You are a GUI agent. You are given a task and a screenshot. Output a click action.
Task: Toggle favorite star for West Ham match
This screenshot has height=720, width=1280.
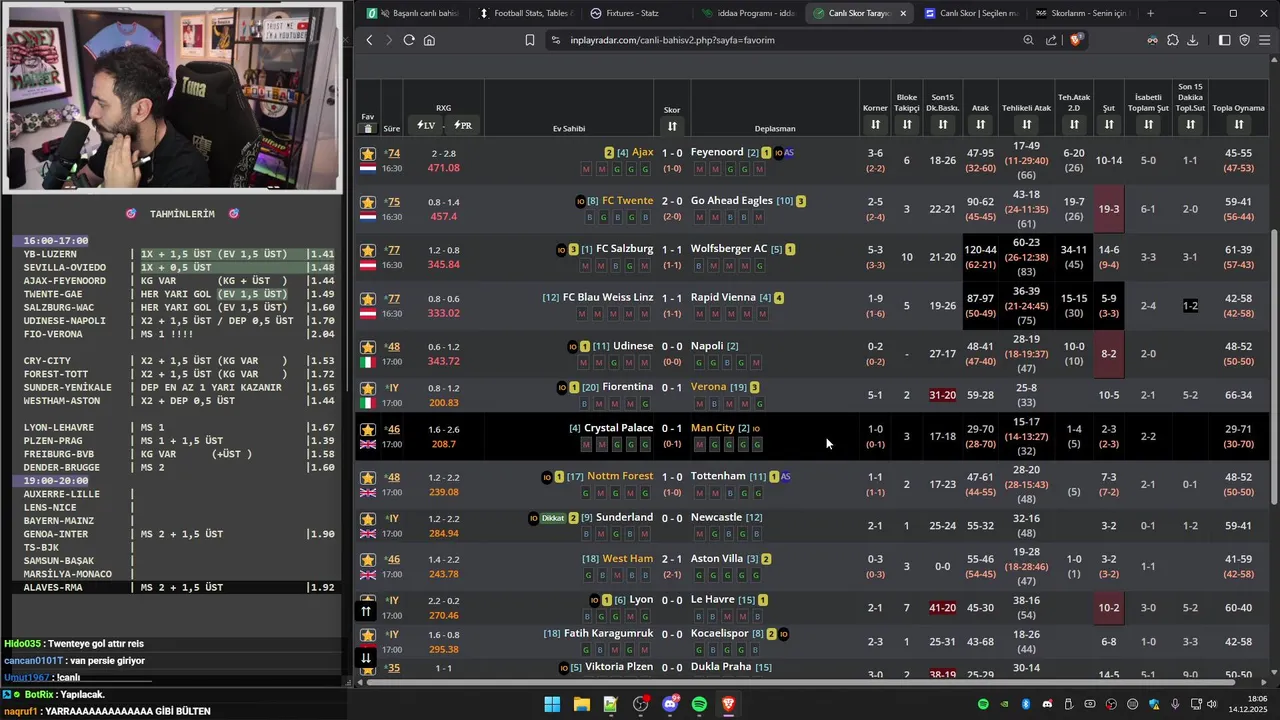pyautogui.click(x=368, y=560)
